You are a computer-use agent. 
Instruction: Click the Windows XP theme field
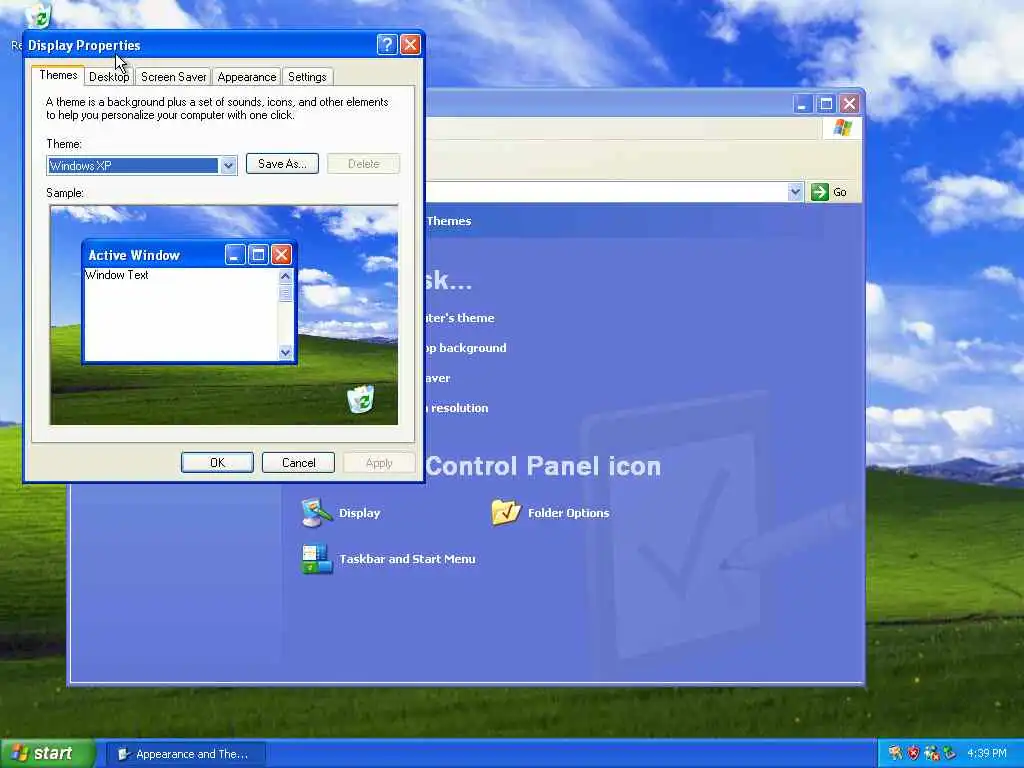point(133,166)
